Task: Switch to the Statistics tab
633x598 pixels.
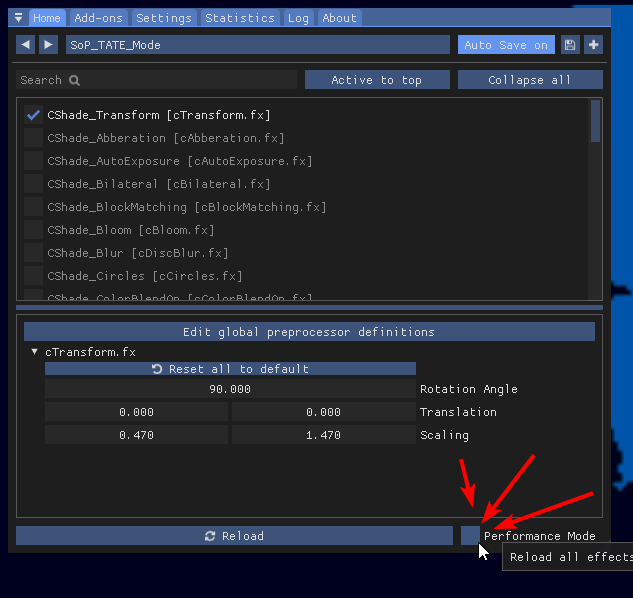Action: tap(240, 18)
